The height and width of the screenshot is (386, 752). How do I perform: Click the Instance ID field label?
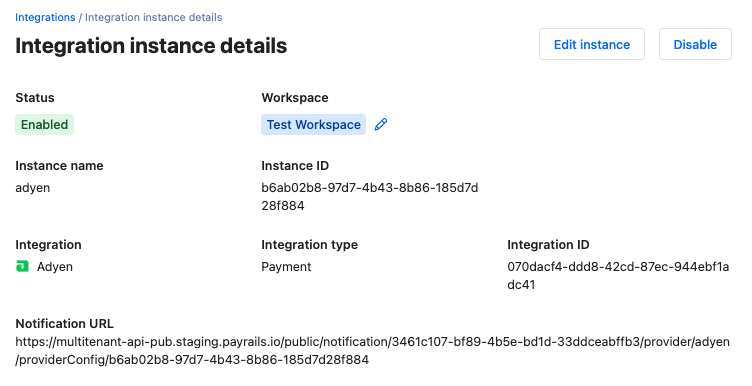pos(295,166)
